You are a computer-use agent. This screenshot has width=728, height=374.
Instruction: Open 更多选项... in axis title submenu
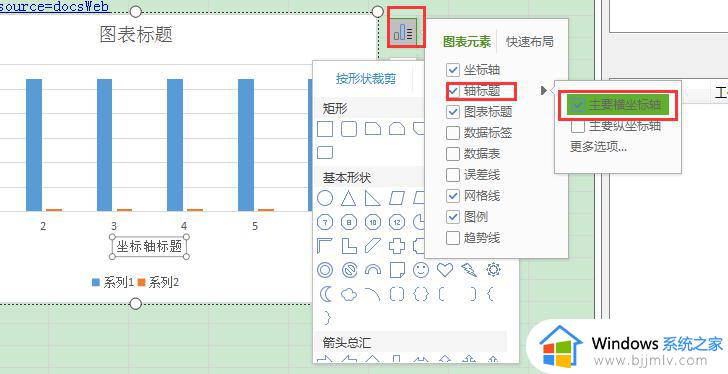pyautogui.click(x=598, y=147)
